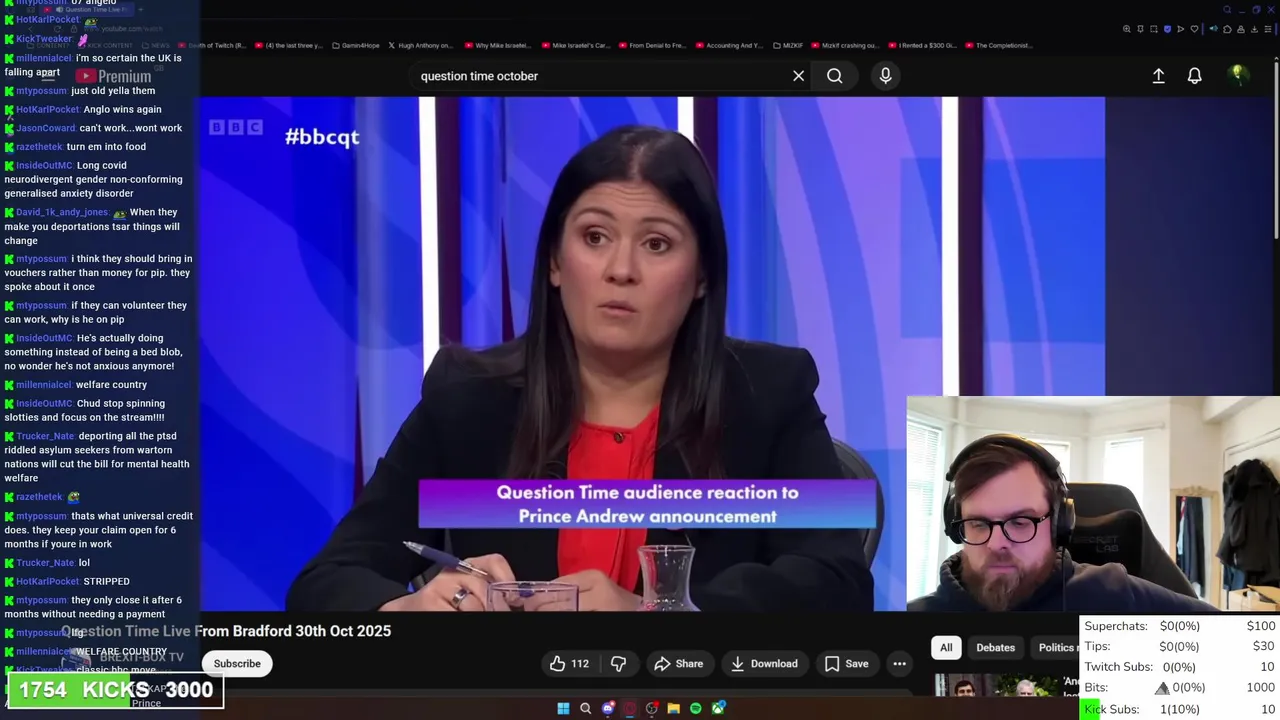This screenshot has height=720, width=1280.
Task: Click the YouTube search magnifier button
Action: (834, 76)
